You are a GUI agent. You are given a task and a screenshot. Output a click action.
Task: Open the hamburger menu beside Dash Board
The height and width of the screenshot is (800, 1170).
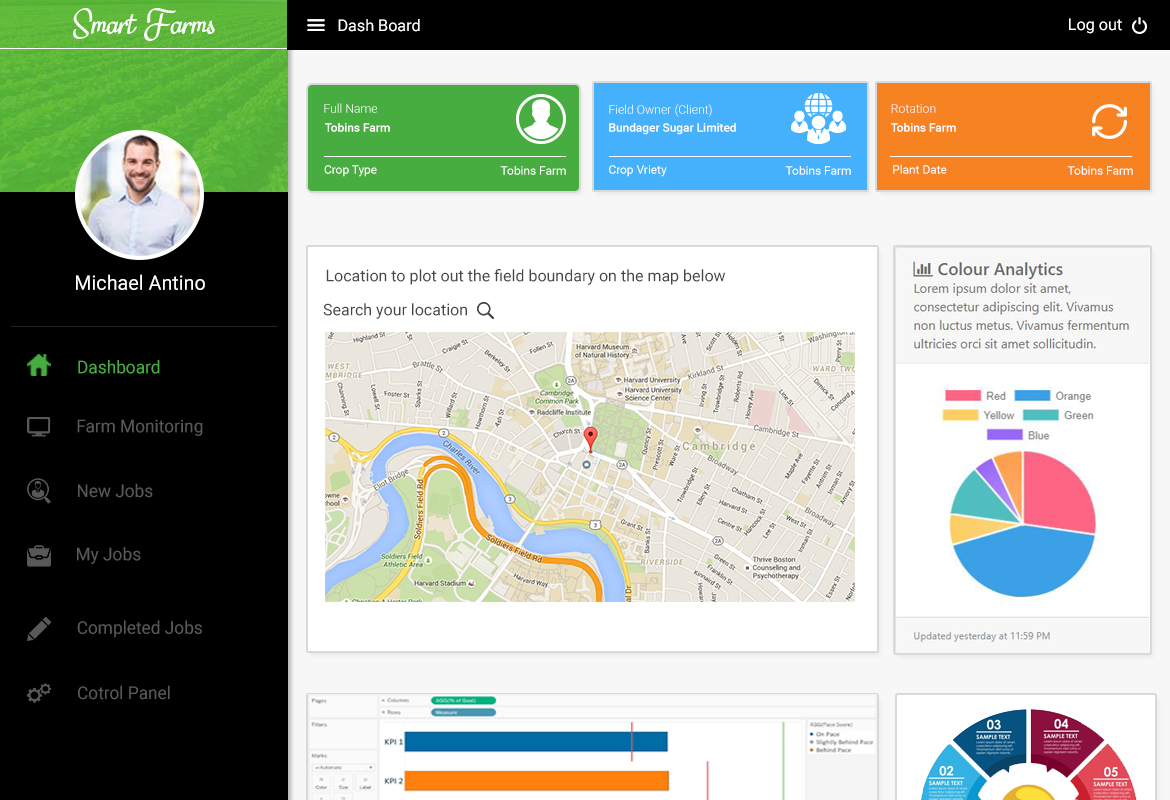pos(316,26)
